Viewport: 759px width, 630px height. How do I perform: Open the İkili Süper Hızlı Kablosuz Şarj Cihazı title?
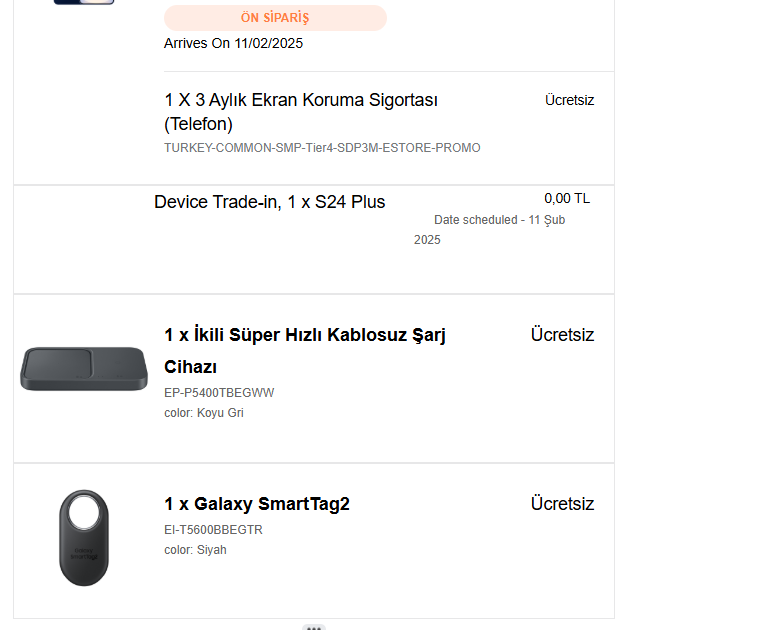[304, 350]
